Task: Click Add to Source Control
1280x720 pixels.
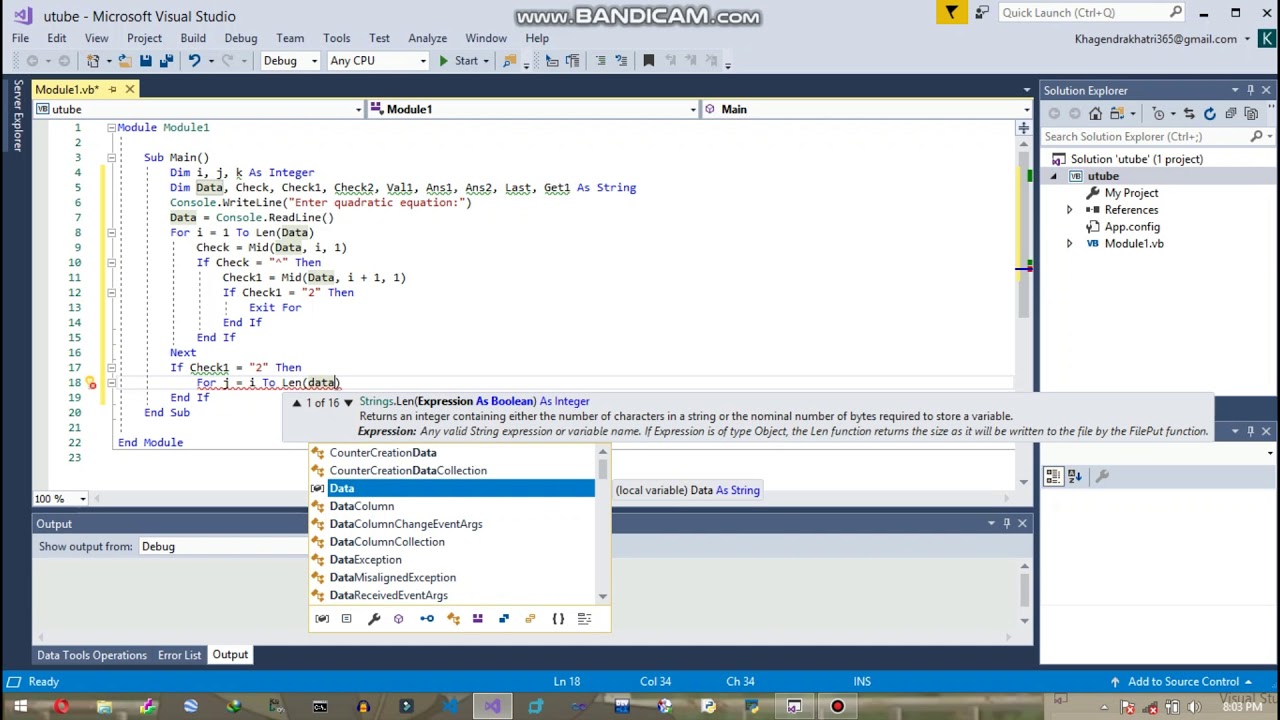Action: tap(1184, 682)
